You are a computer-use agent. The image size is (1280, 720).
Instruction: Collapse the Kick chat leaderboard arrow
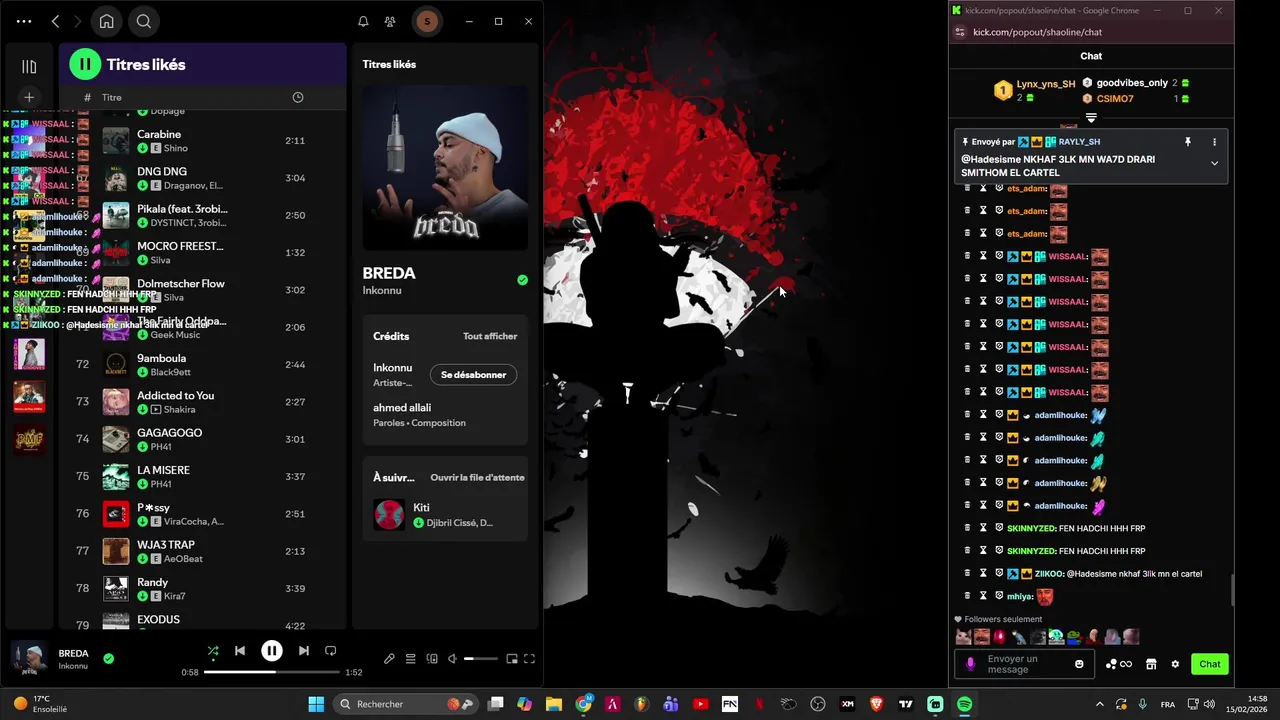point(1091,118)
